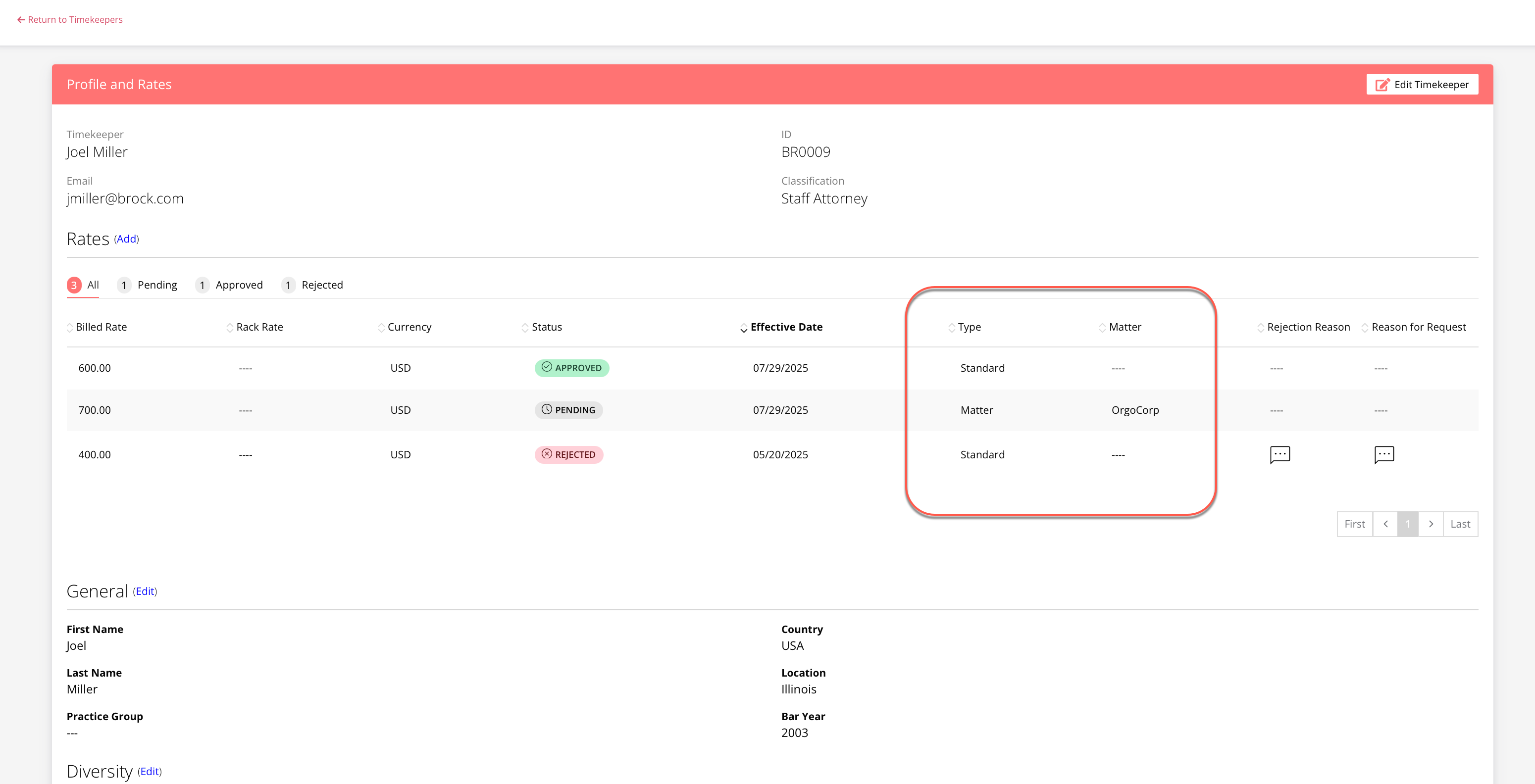Add a new rate
Viewport: 1535px width, 784px height.
click(x=126, y=239)
